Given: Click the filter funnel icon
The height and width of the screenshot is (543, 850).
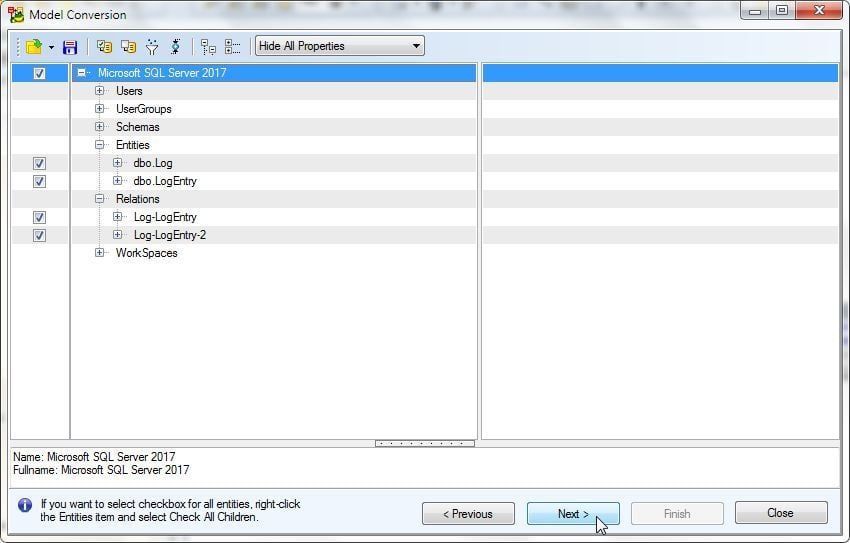Looking at the screenshot, I should pos(152,47).
